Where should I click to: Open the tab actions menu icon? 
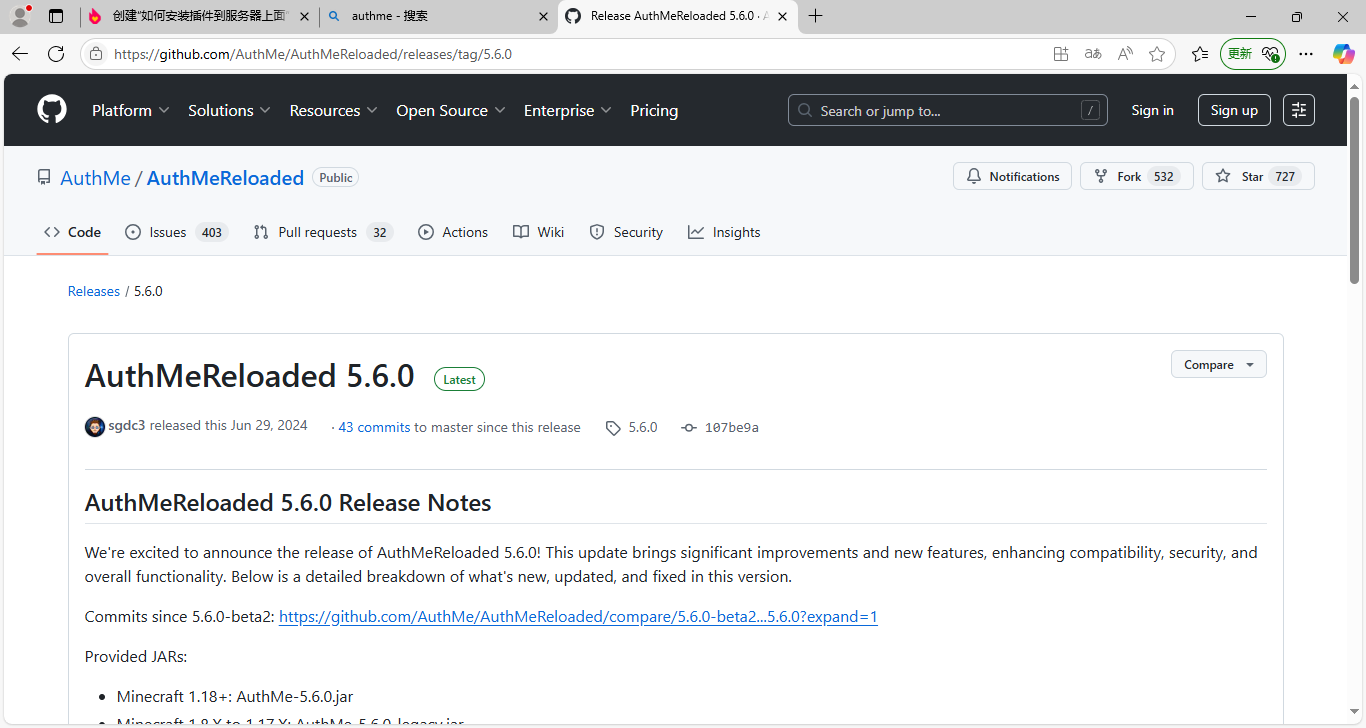coord(56,16)
